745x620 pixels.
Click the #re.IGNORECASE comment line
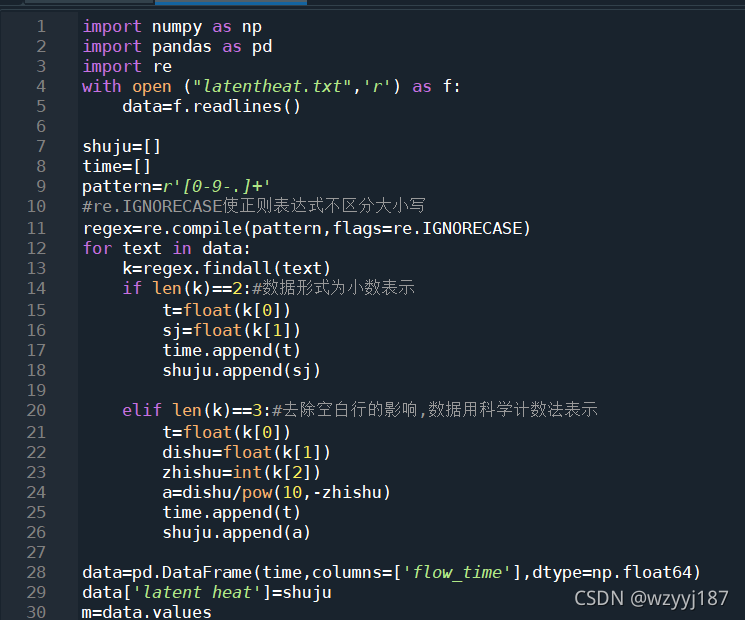[254, 206]
